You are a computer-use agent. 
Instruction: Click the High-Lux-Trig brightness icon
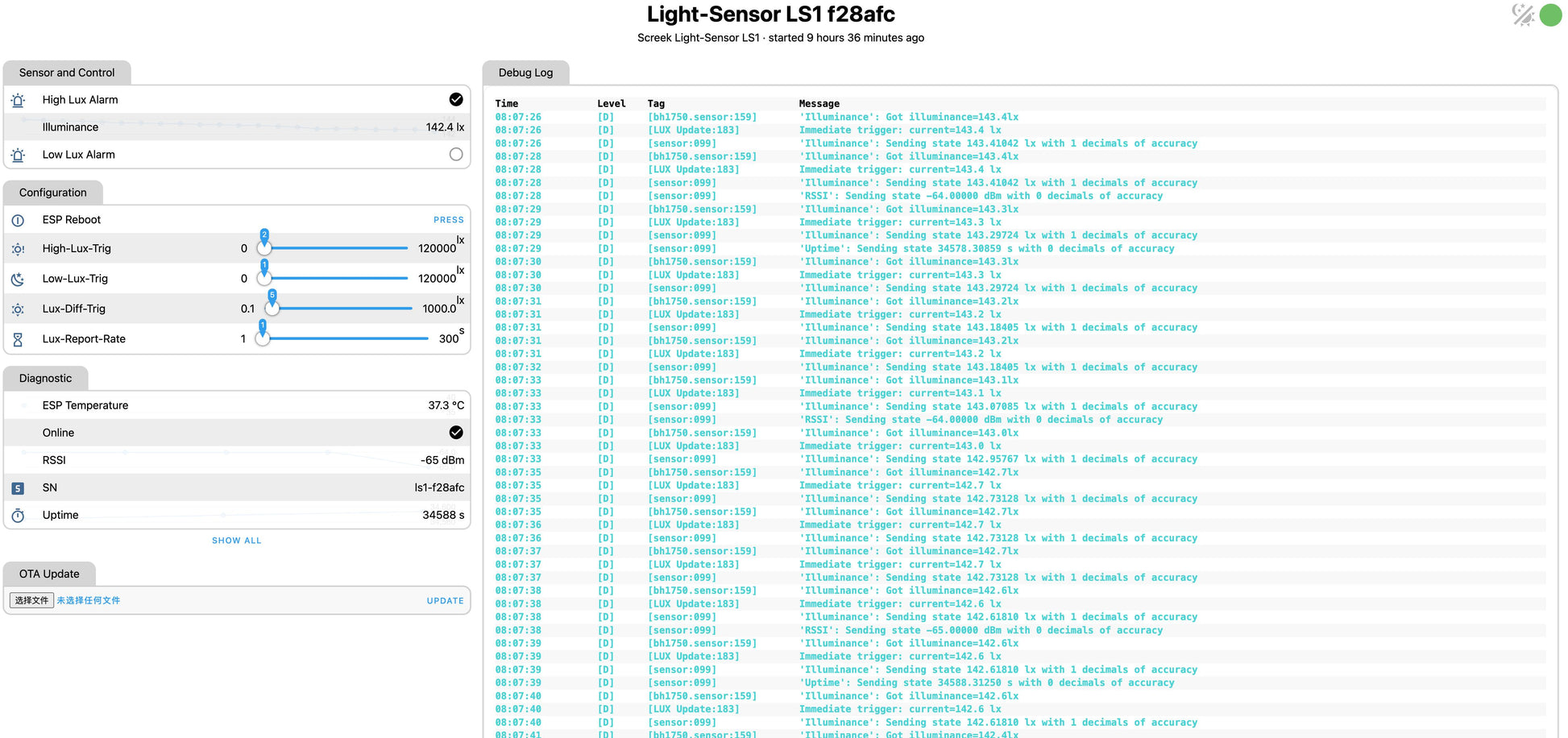pos(18,250)
